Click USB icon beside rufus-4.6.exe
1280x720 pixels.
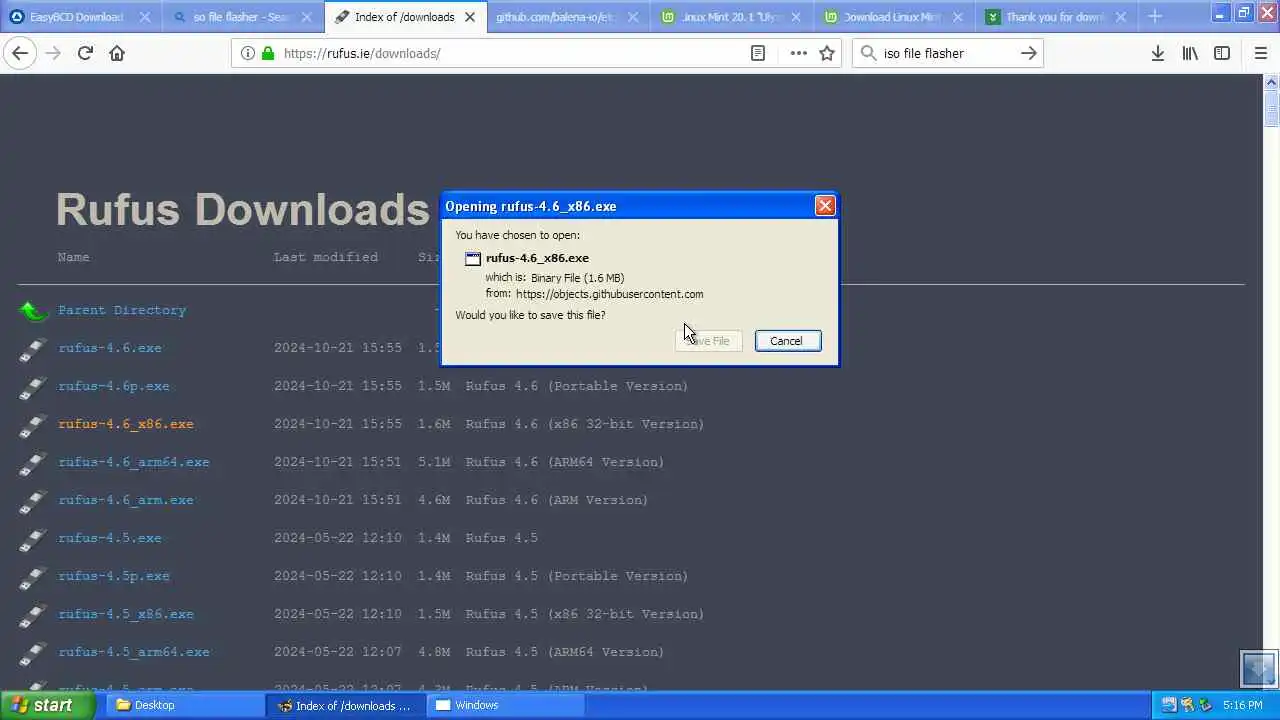tap(33, 349)
